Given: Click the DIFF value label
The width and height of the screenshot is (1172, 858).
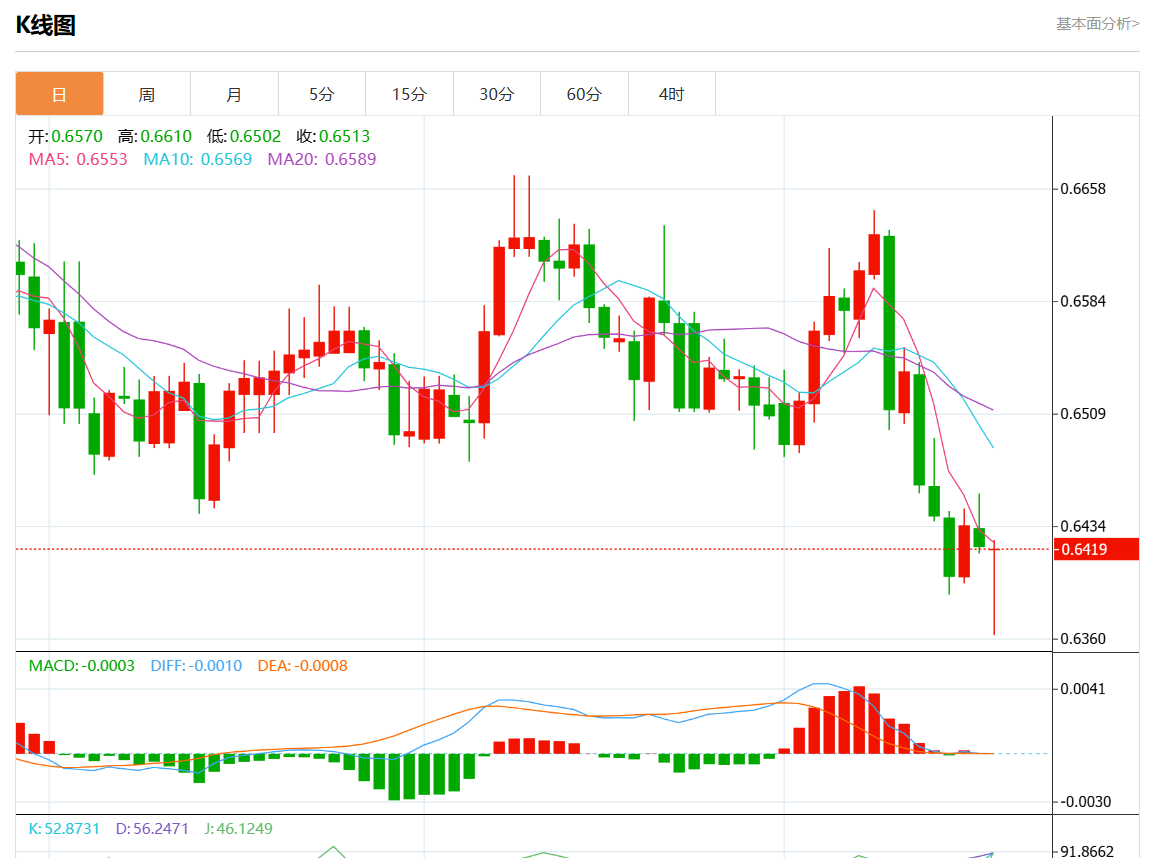Looking at the screenshot, I should 196,666.
